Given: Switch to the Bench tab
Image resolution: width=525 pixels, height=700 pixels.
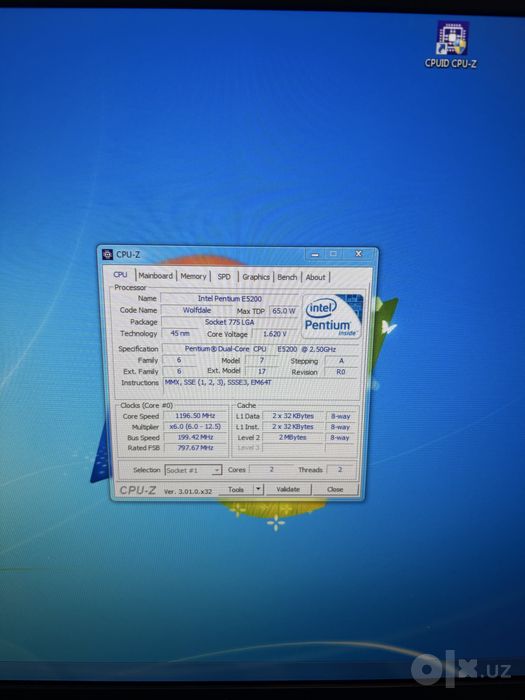Looking at the screenshot, I should click(x=287, y=277).
